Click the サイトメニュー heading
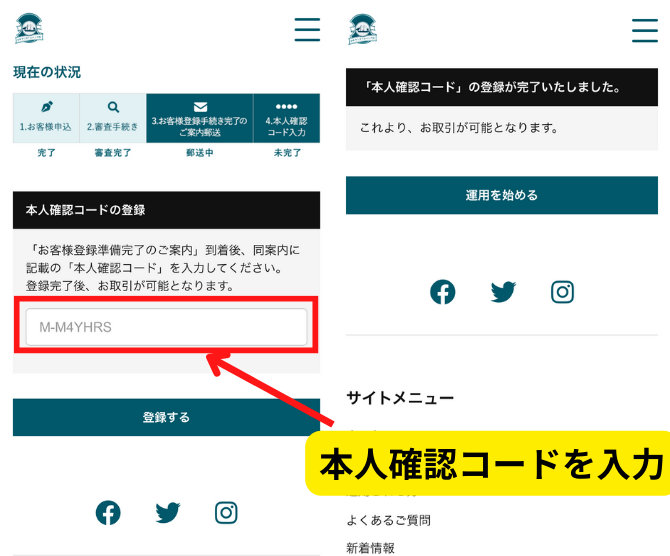The width and height of the screenshot is (670, 556). point(400,398)
